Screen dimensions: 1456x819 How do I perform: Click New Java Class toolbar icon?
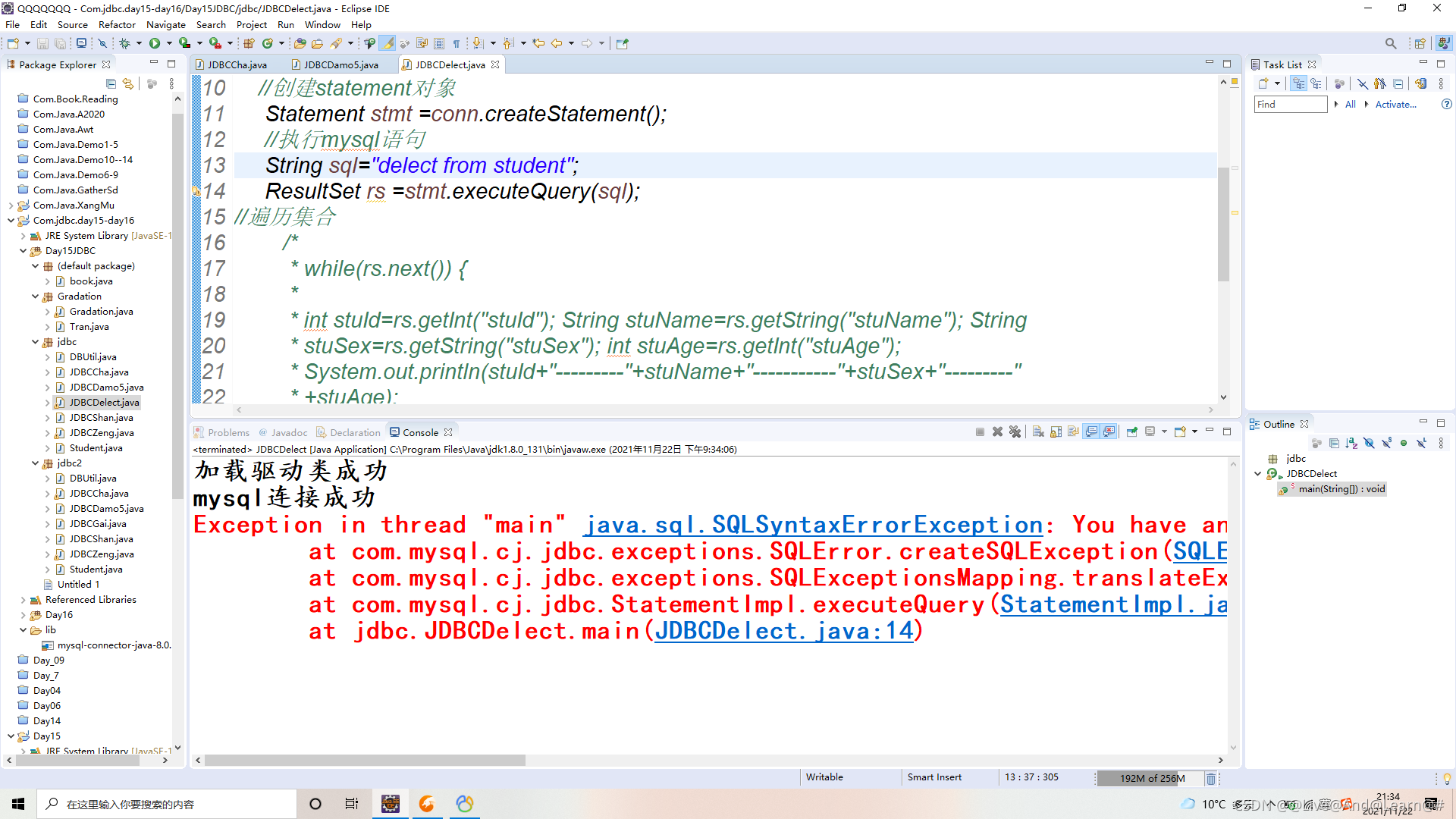267,43
